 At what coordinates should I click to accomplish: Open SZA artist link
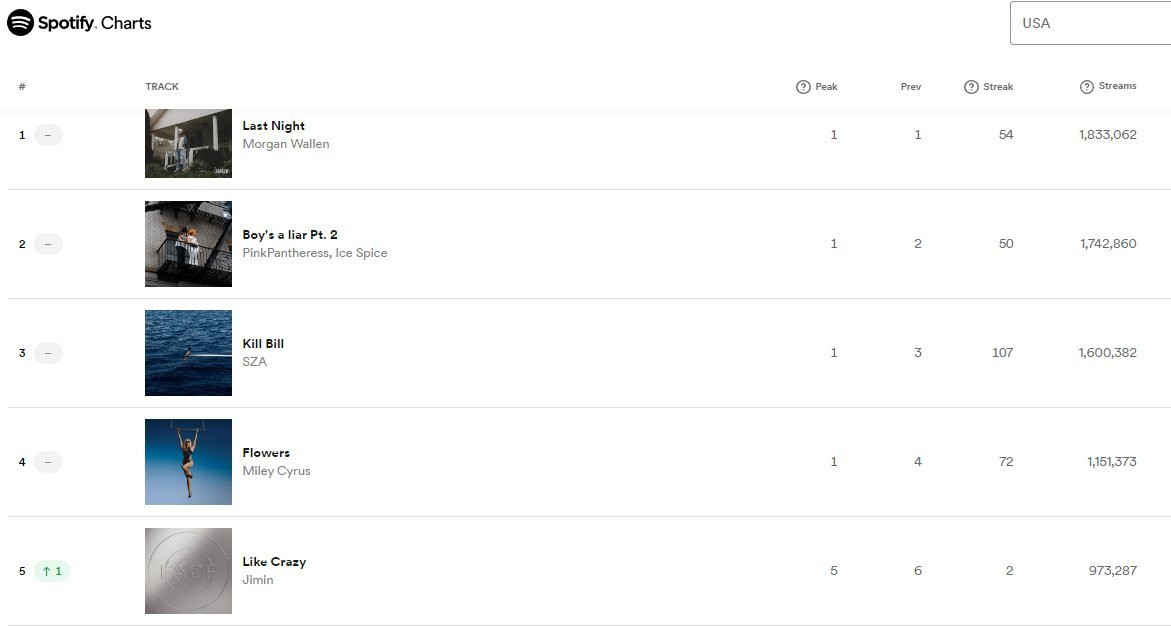coord(255,362)
